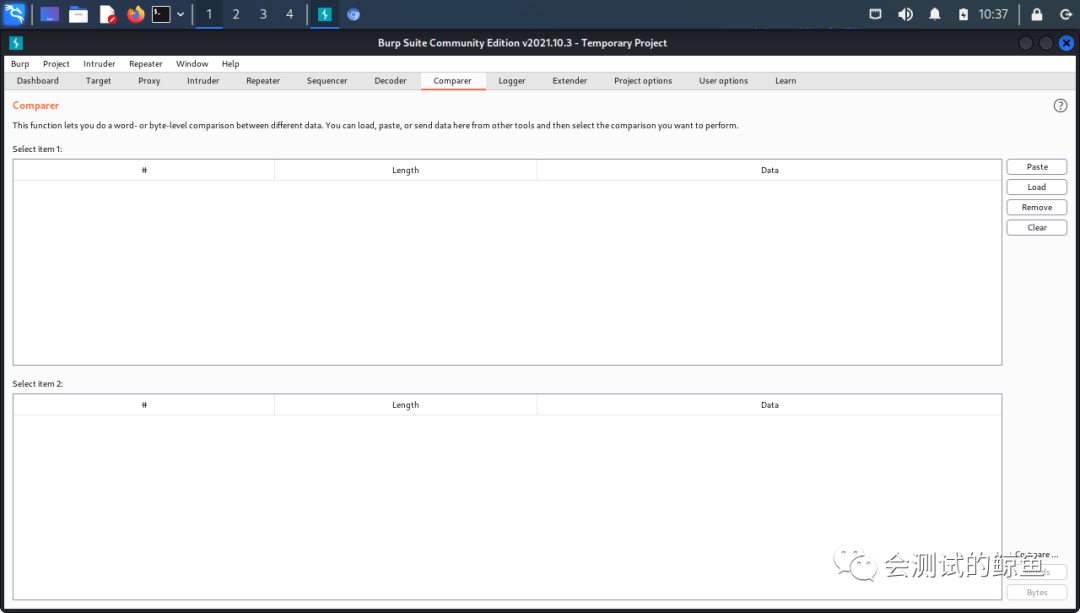Click the Length header in item 2 table
The image size is (1080, 613).
(x=406, y=405)
